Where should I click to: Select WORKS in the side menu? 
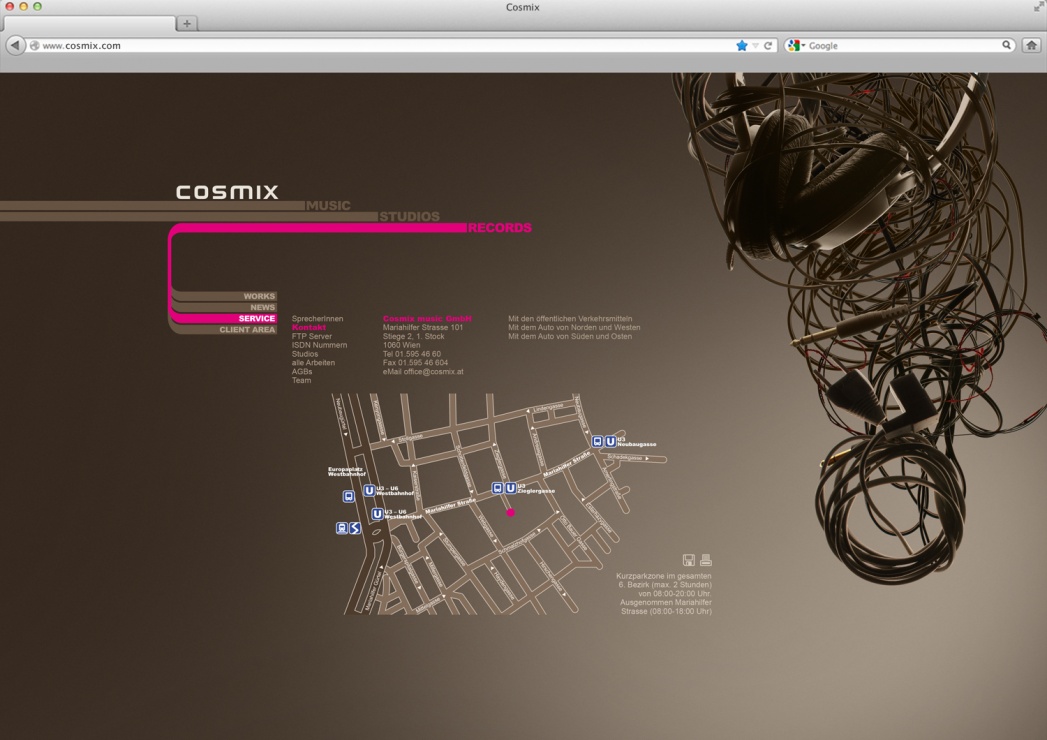coord(259,296)
